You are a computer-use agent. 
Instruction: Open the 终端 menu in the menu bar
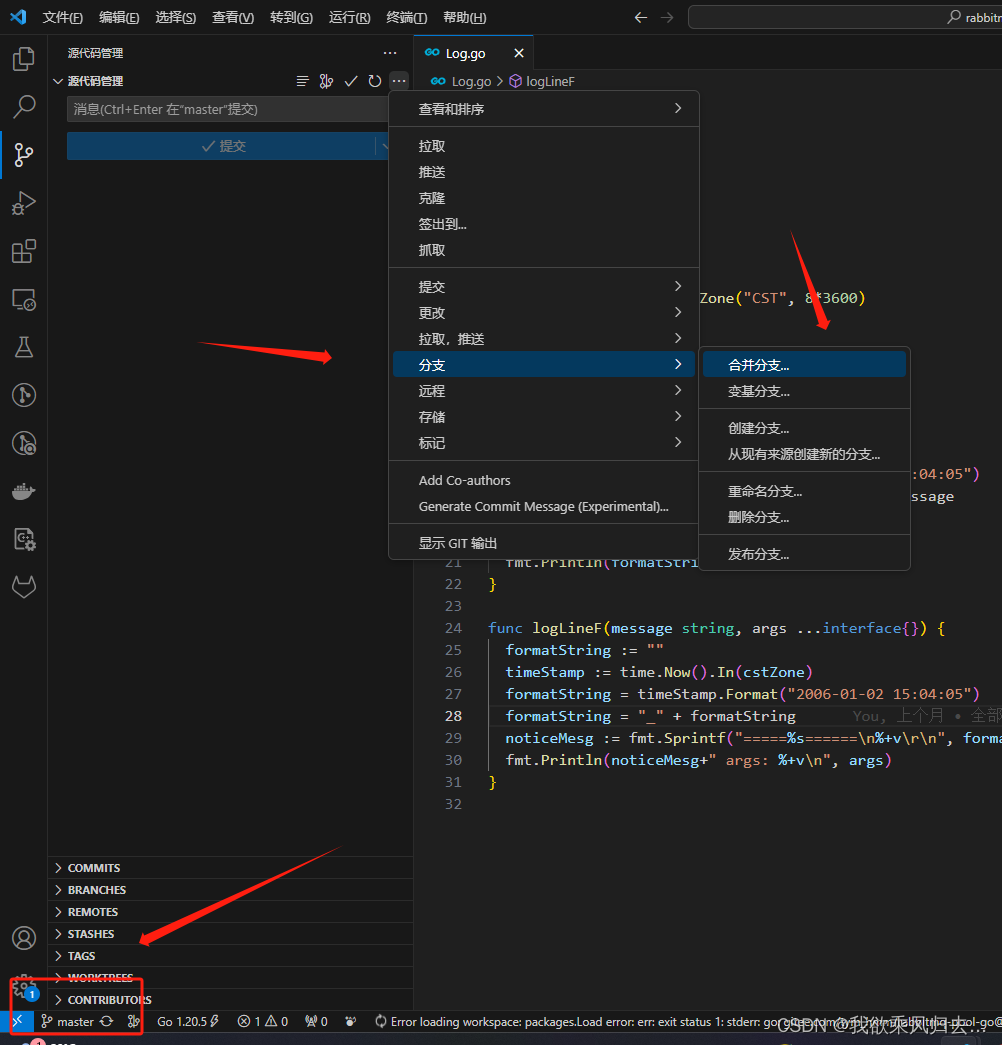pyautogui.click(x=407, y=17)
